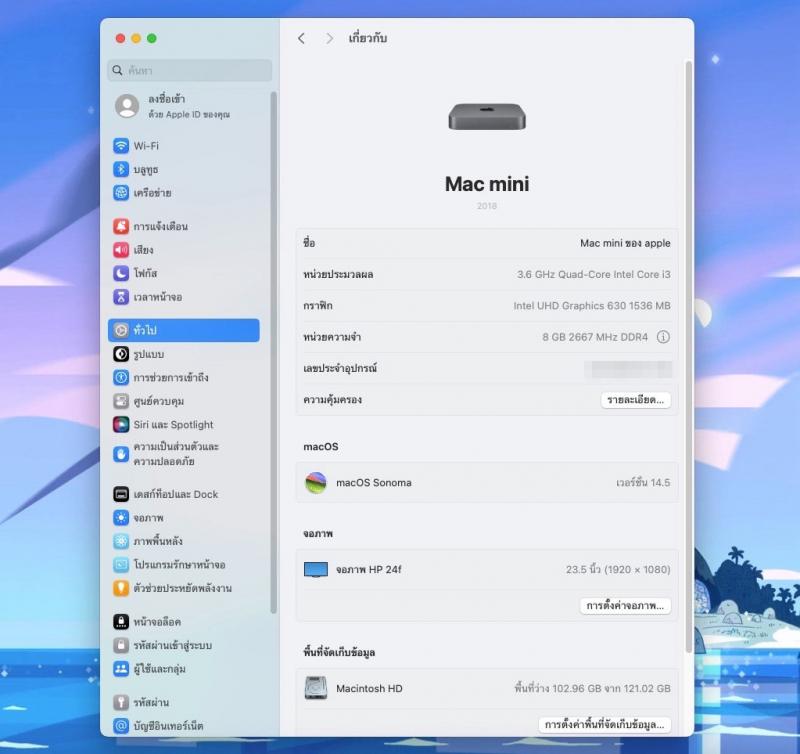Open Lock Screen (หน้าจอล็อค) icon
800x754 pixels.
pos(121,622)
